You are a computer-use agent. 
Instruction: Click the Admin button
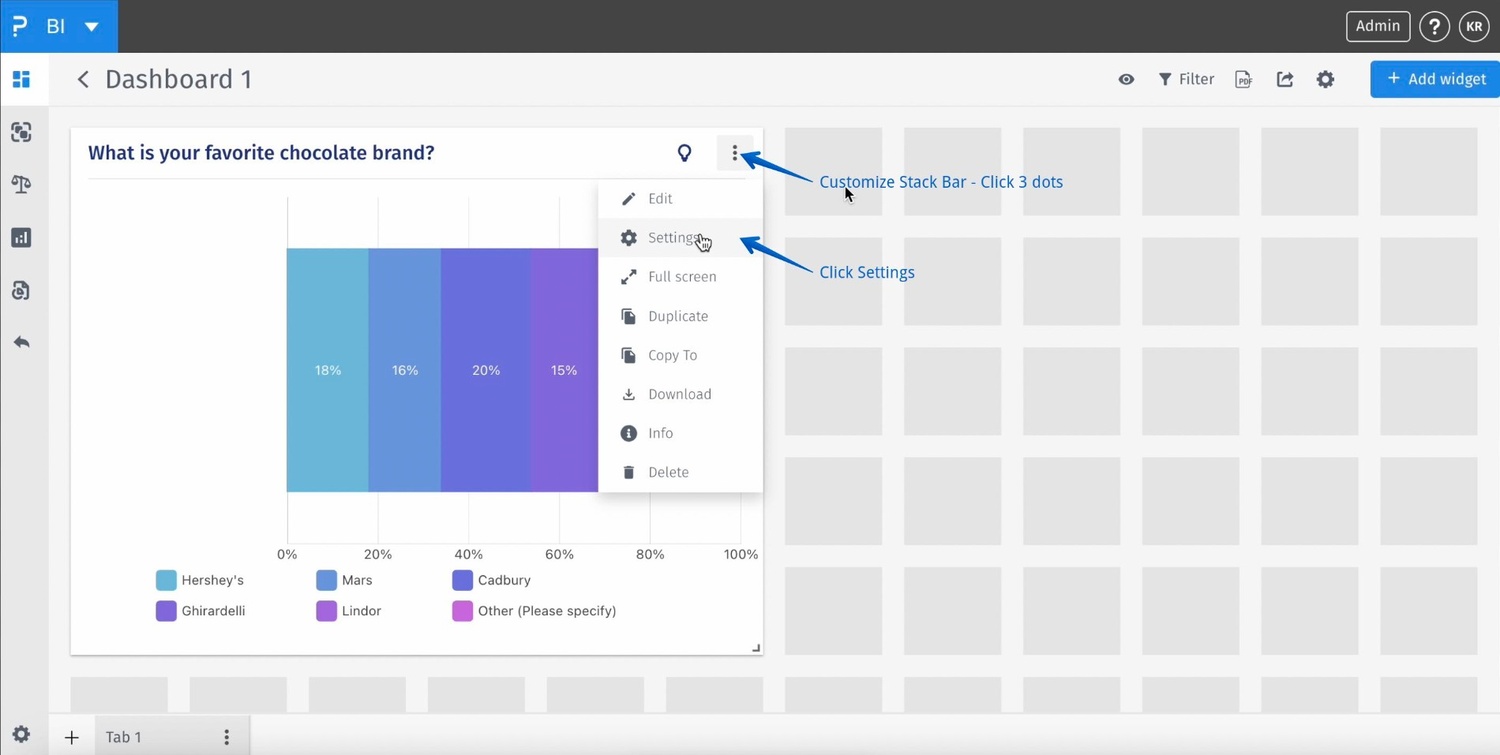click(x=1378, y=26)
